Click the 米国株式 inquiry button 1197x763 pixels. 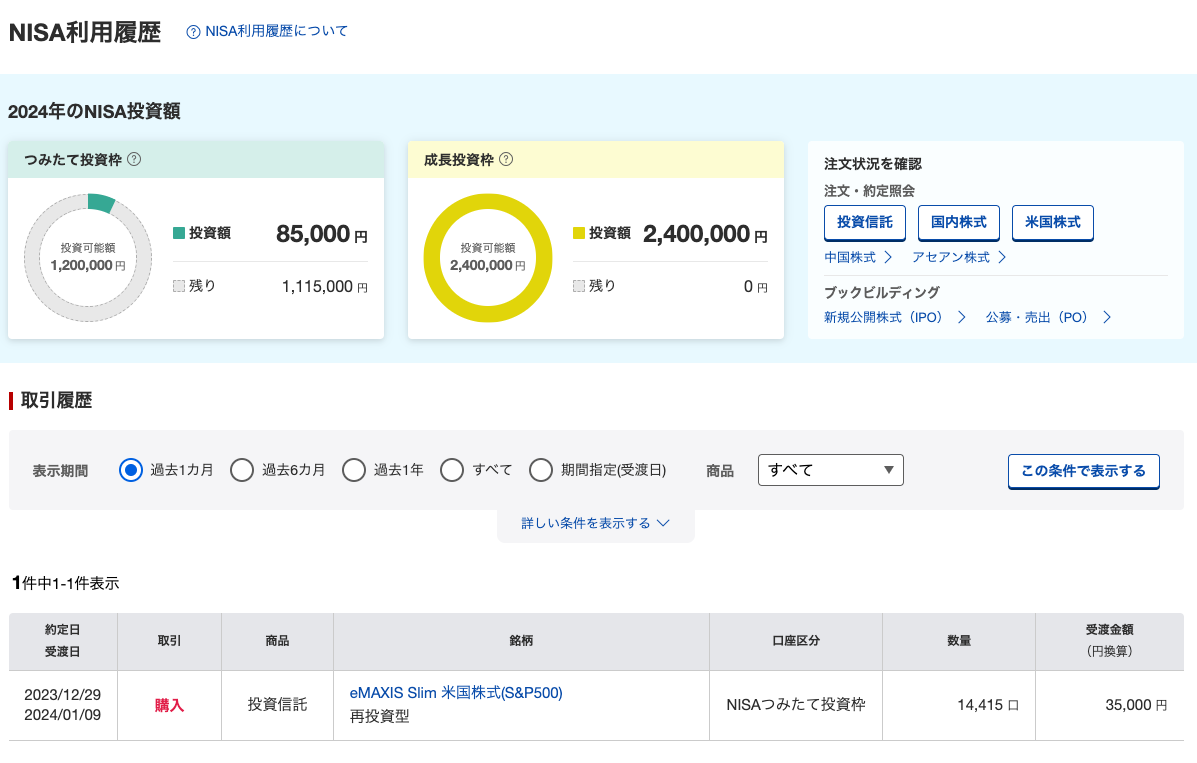(1052, 222)
